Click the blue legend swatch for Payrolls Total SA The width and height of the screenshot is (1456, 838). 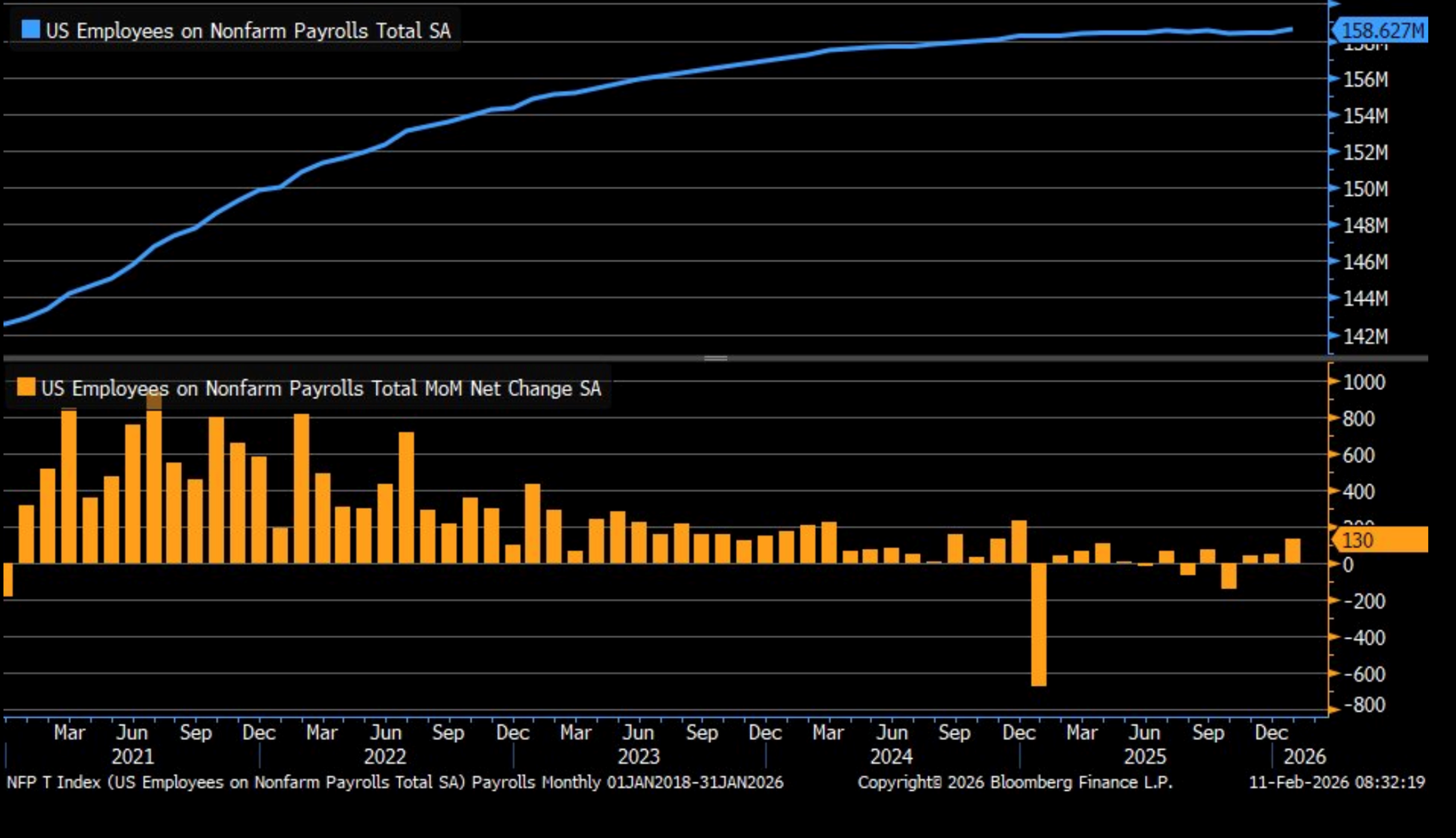31,29
